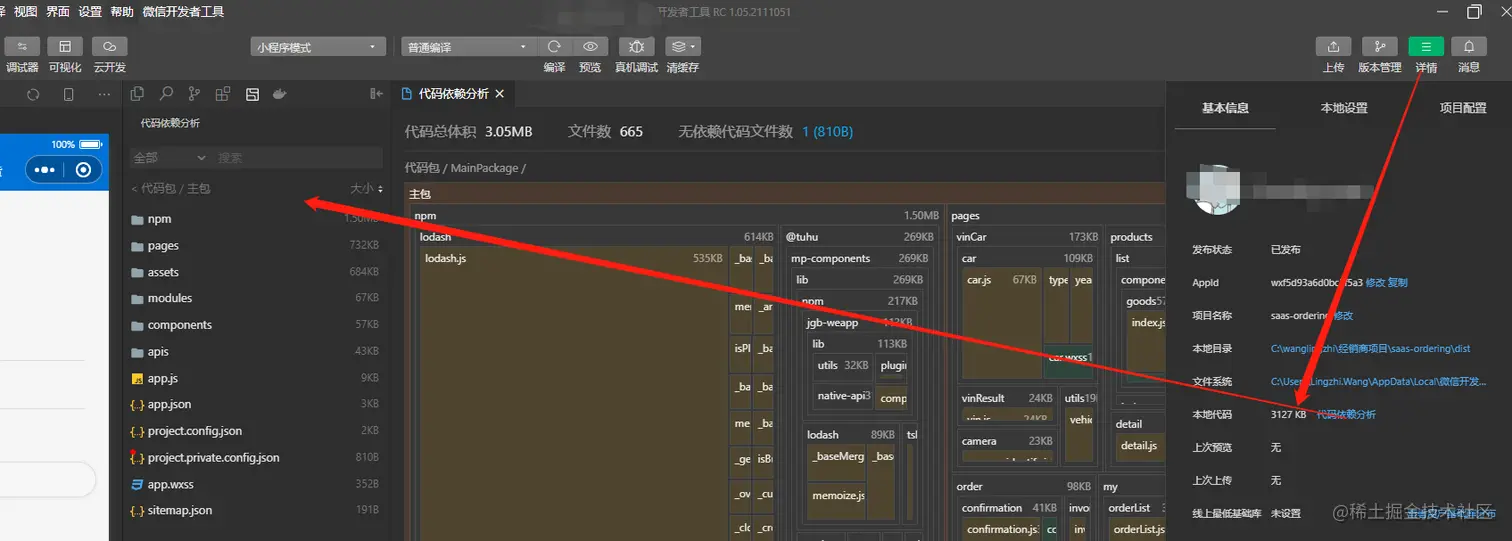Open the 清缓存 clear cache dropdown

682,47
